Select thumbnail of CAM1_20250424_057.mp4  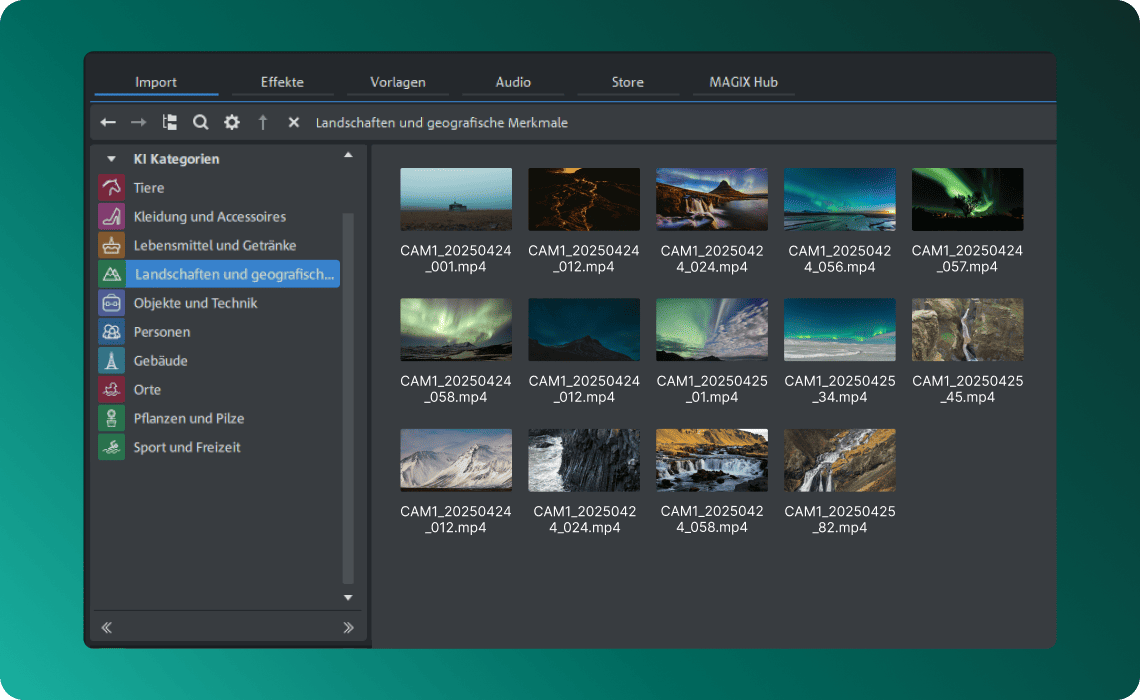[968, 199]
